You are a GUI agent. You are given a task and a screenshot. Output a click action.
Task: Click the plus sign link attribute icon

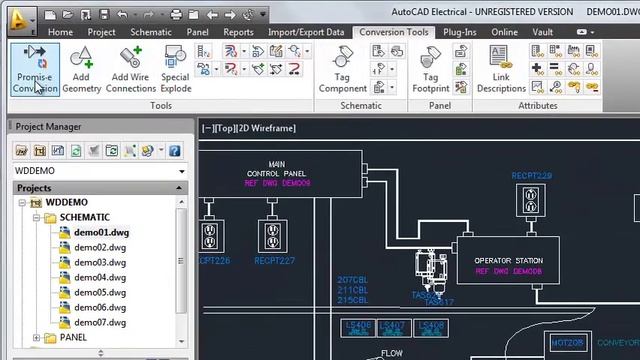pos(537,69)
